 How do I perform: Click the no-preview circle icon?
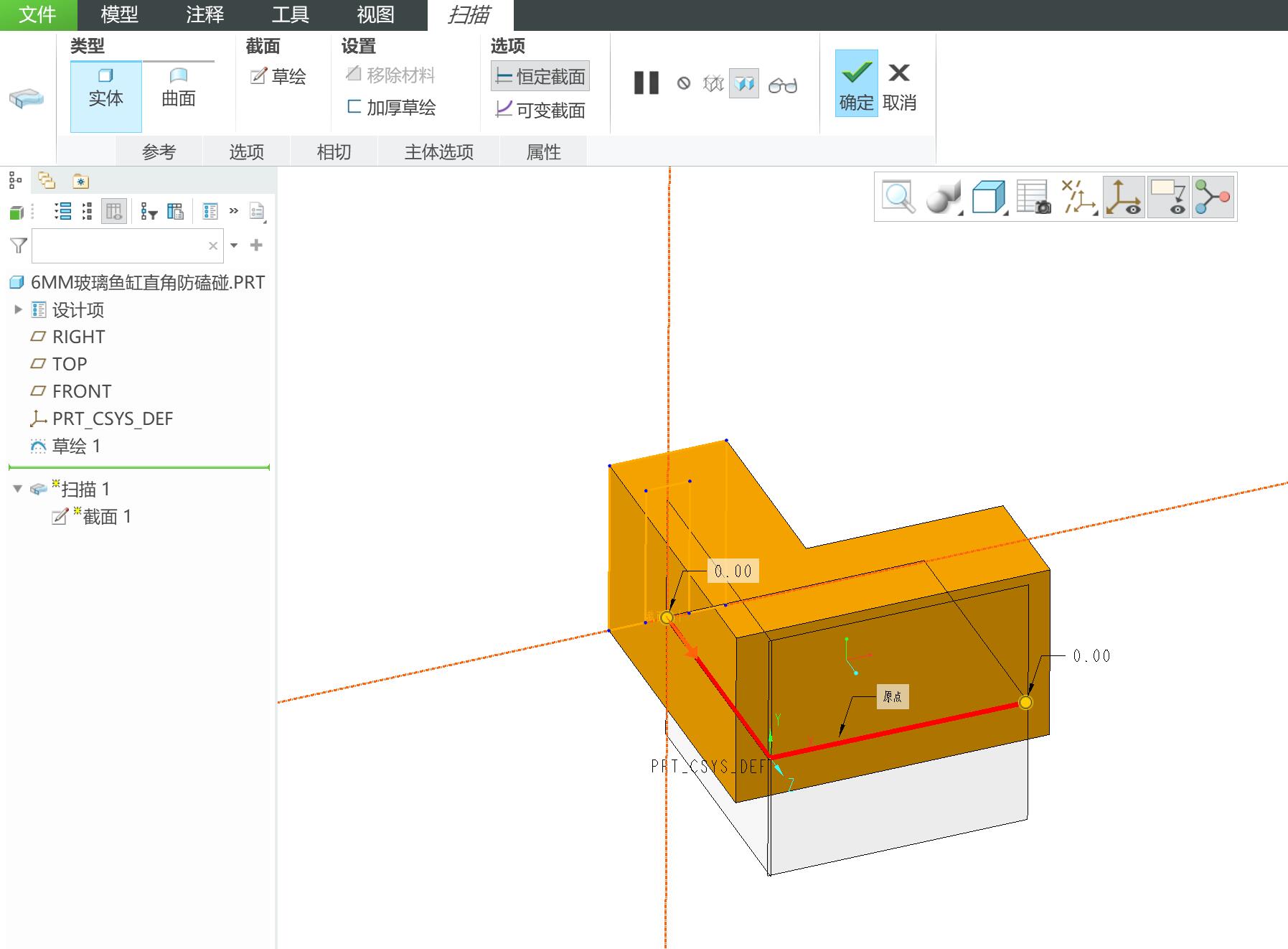click(684, 84)
